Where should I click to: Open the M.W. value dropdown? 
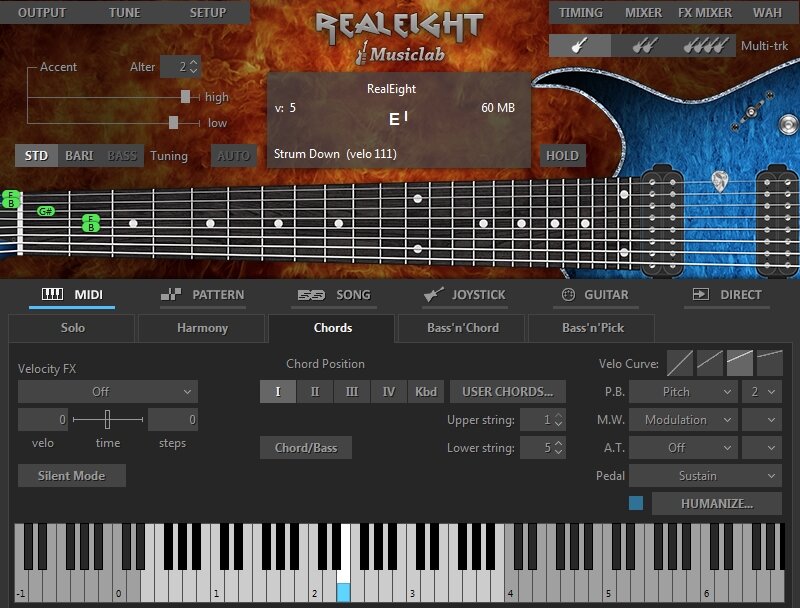762,420
